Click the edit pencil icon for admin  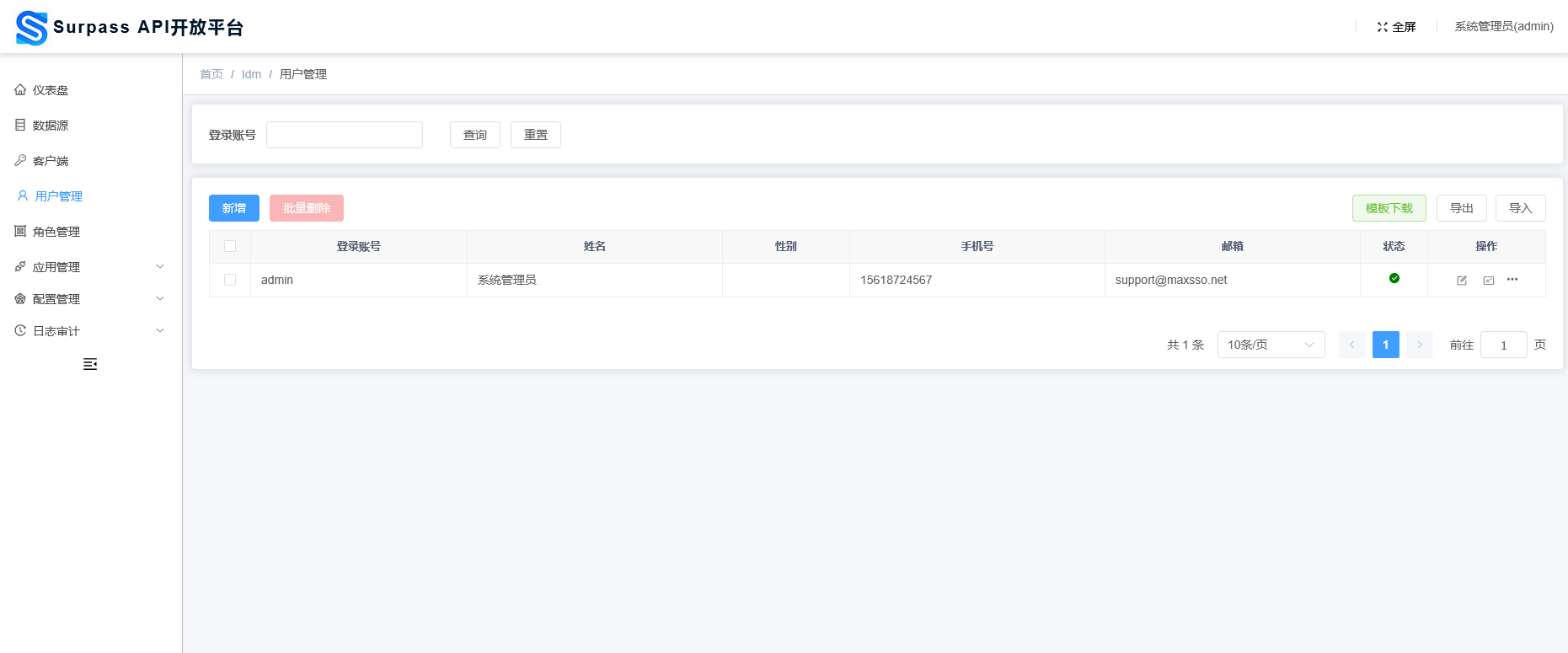pos(1462,281)
